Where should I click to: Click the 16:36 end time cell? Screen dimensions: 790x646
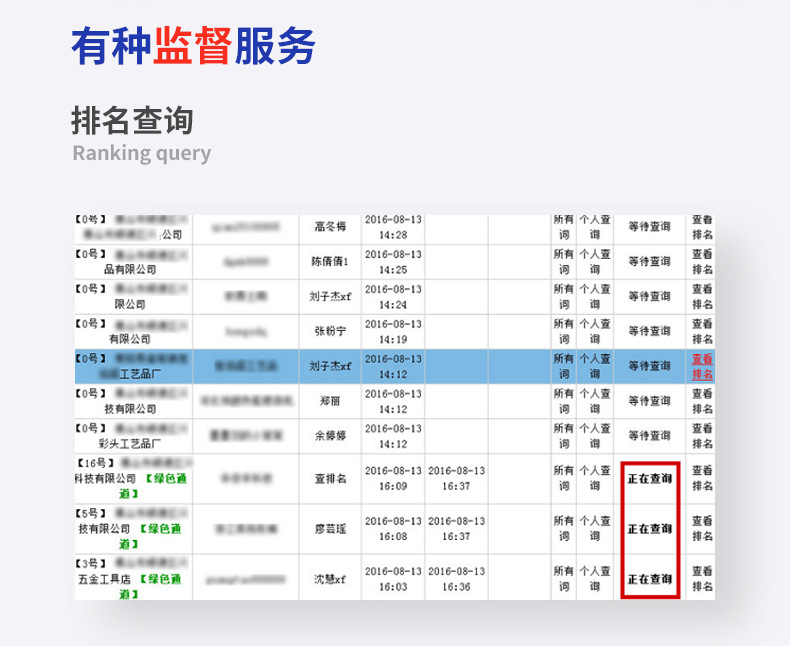(456, 578)
